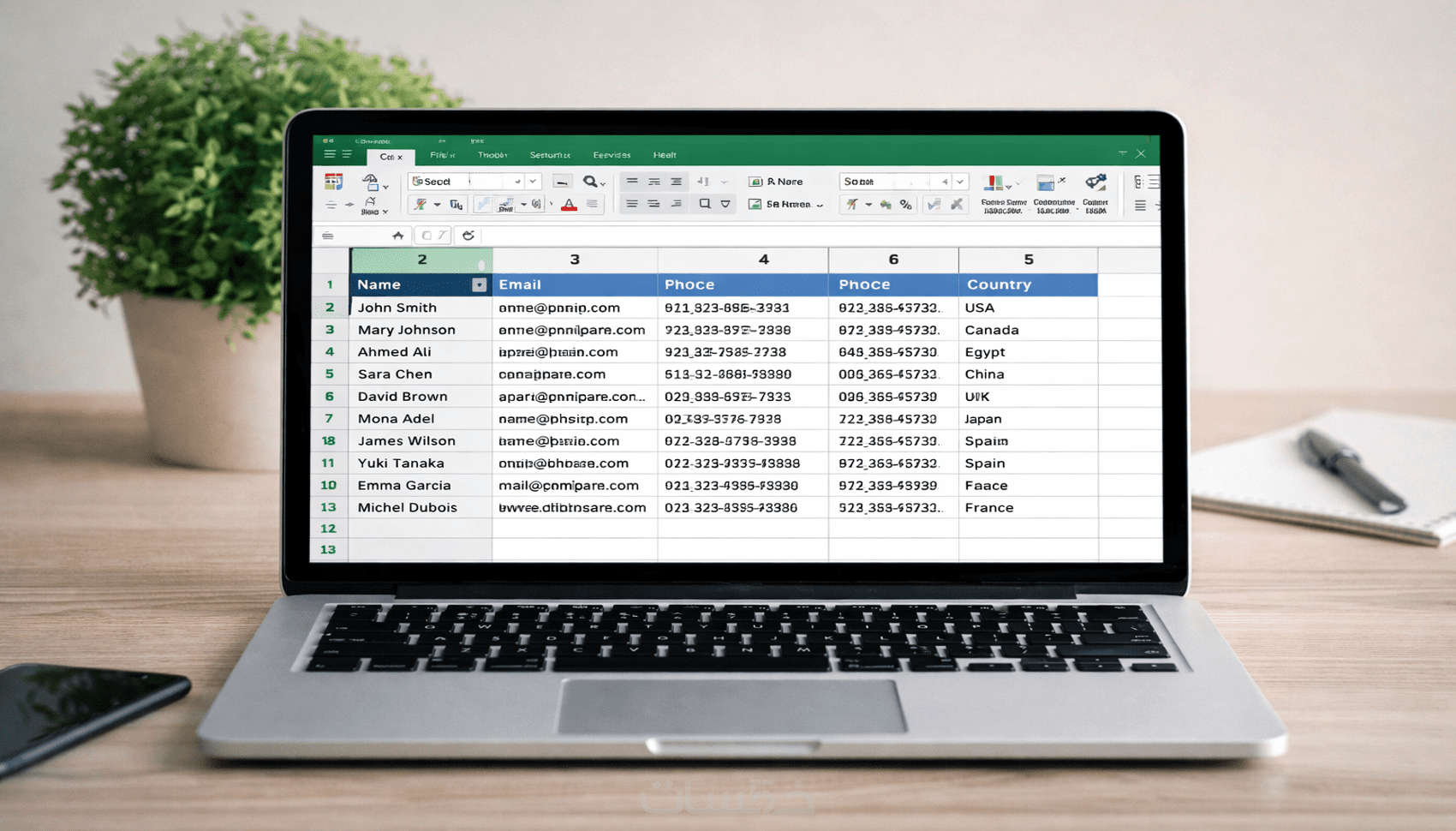Click the conditional formatting bar-chart icon
This screenshot has width=1456, height=831.
pyautogui.click(x=994, y=182)
